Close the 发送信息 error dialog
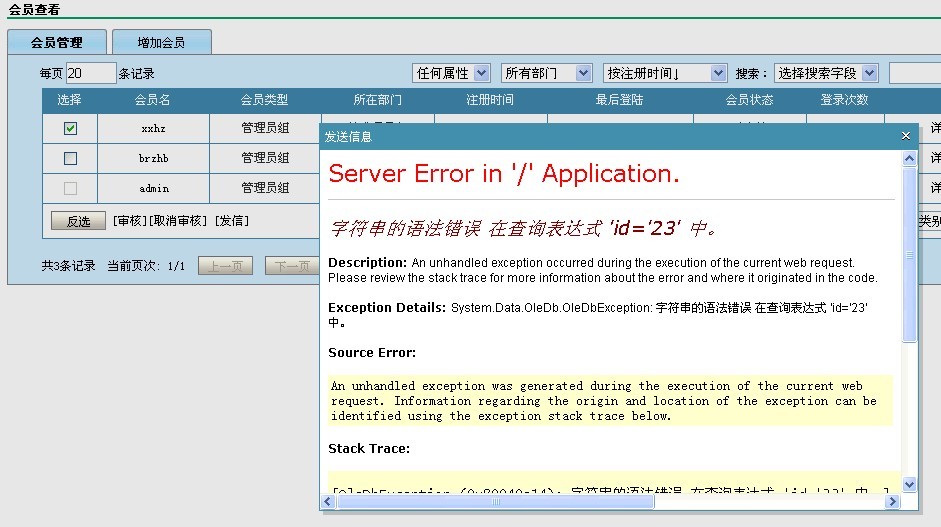This screenshot has height=527, width=941. (x=905, y=136)
